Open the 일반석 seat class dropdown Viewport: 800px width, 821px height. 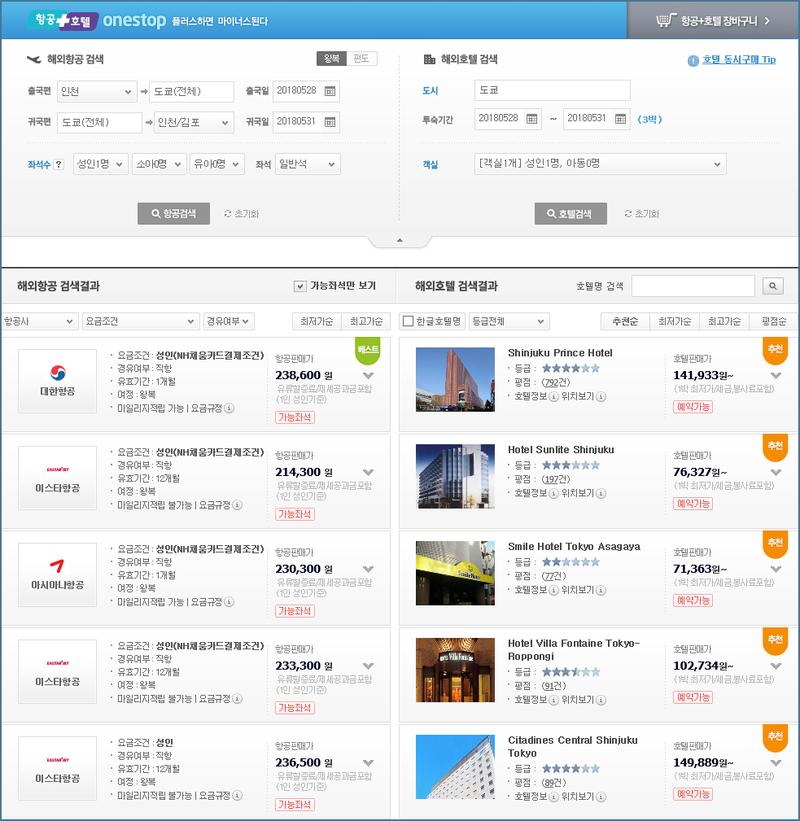tap(308, 164)
